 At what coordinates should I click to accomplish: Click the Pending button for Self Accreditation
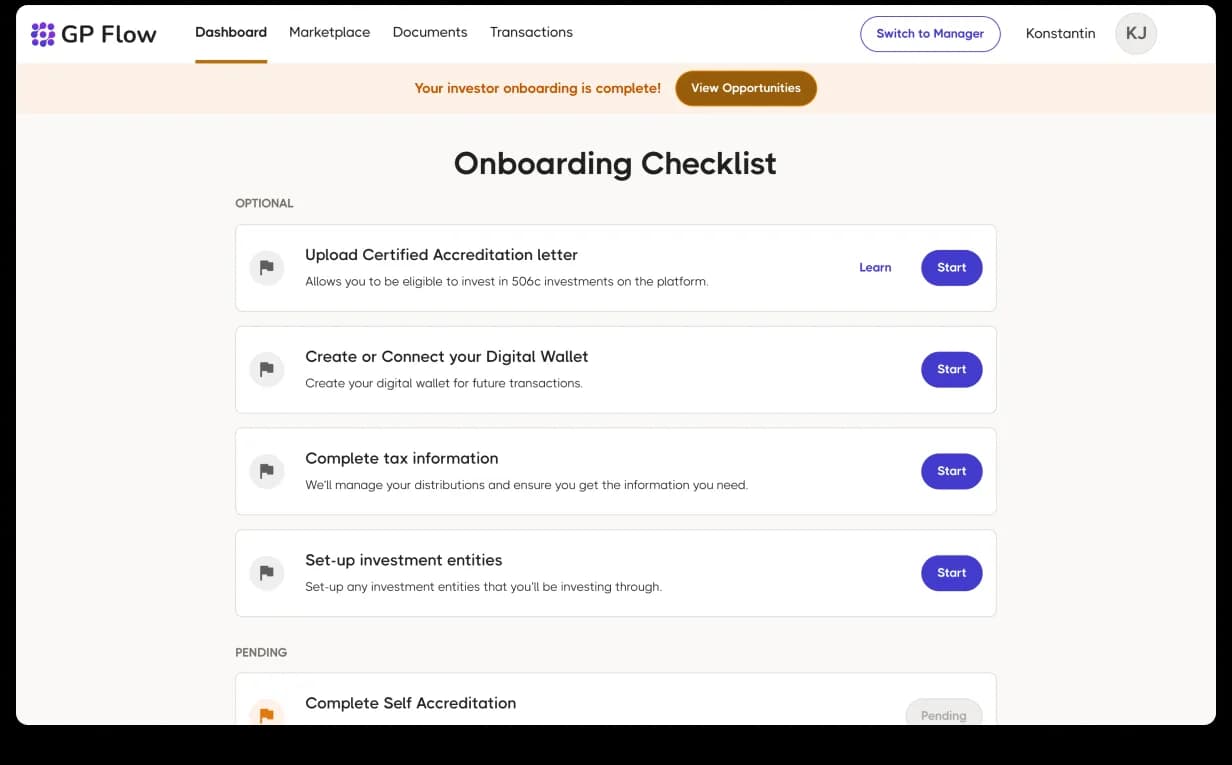[x=944, y=713]
